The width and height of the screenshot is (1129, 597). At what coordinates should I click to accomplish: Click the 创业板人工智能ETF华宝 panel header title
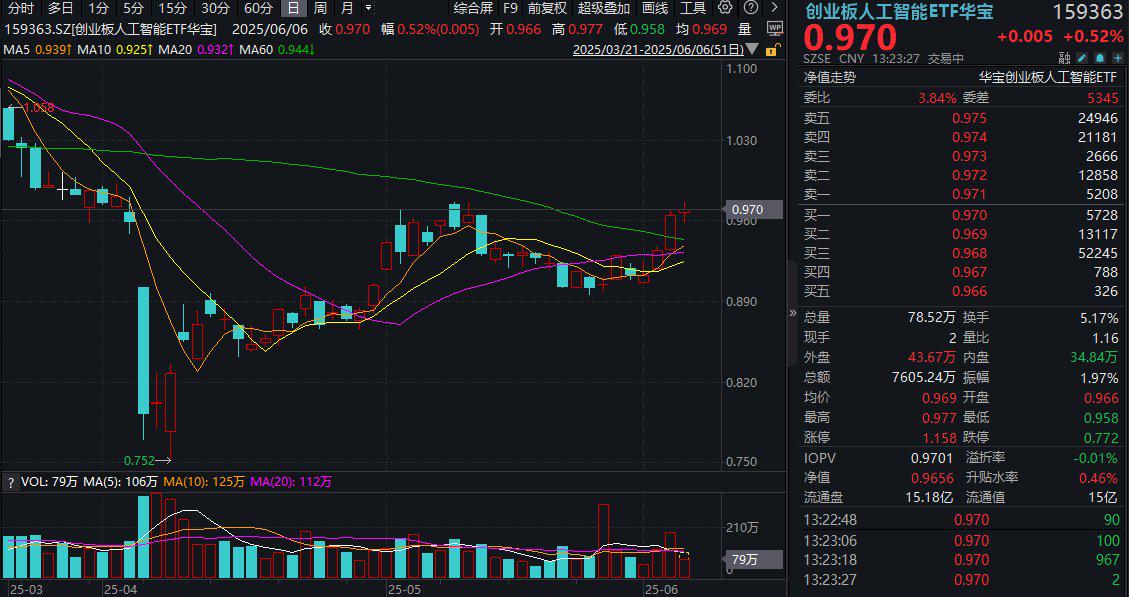899,12
